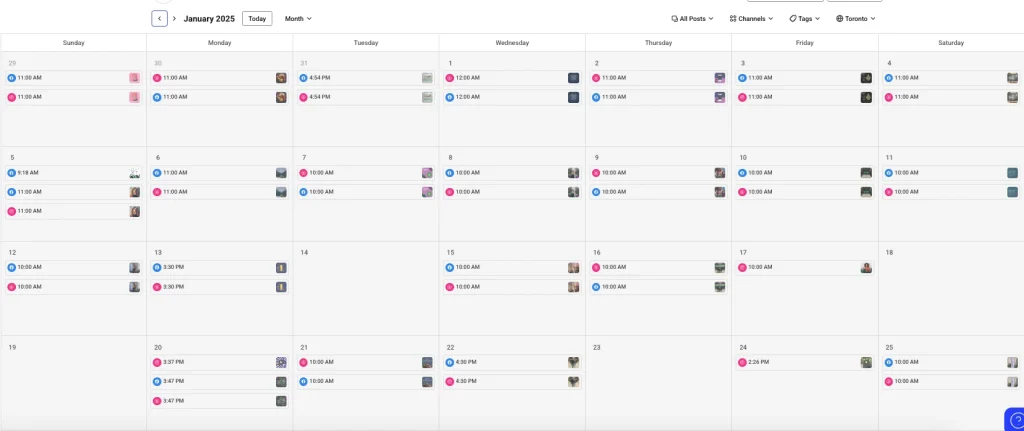Open the thumbnail of Jan 20 3:37 PM post
This screenshot has height=431, width=1024.
[281, 362]
